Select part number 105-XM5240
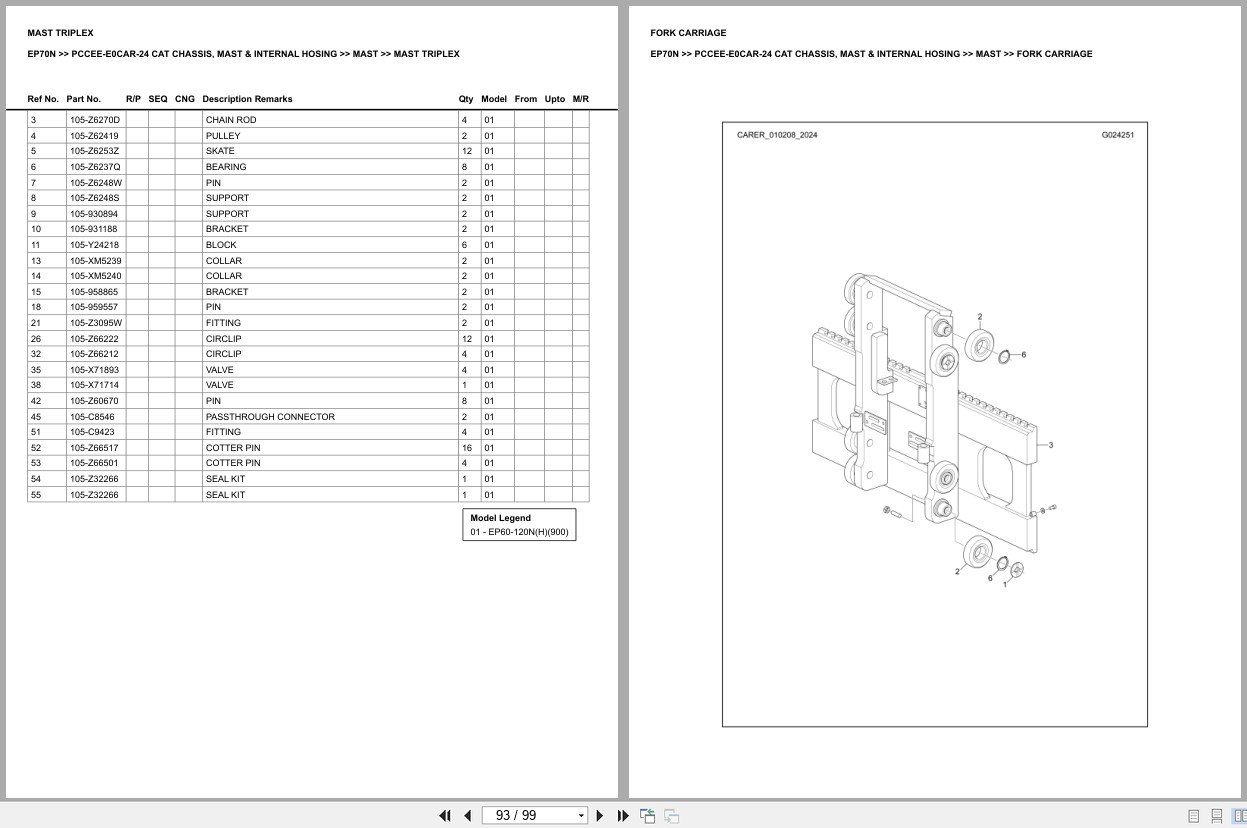Screen dimensions: 1247x828 point(96,276)
